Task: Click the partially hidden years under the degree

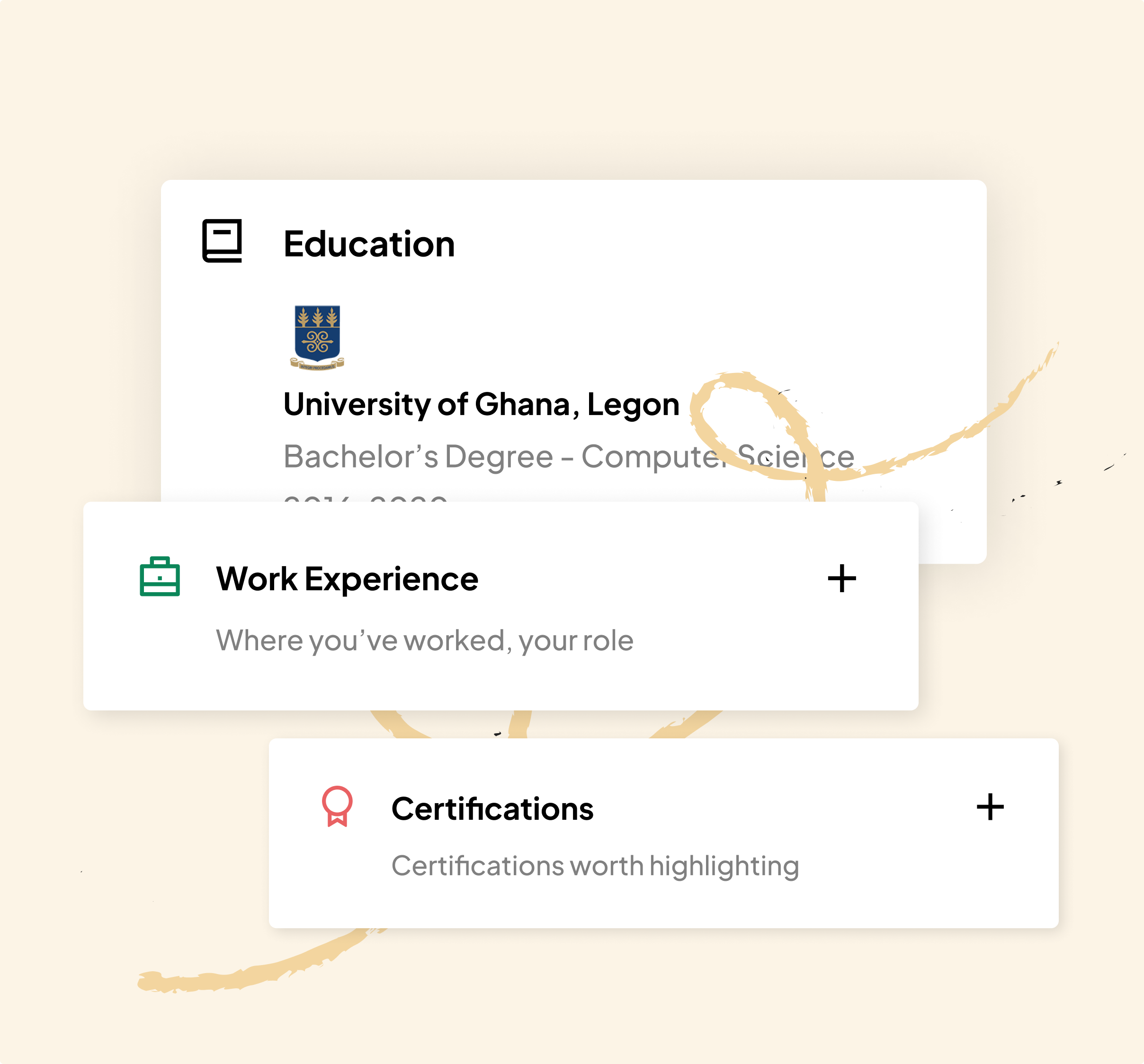Action: 366,497
